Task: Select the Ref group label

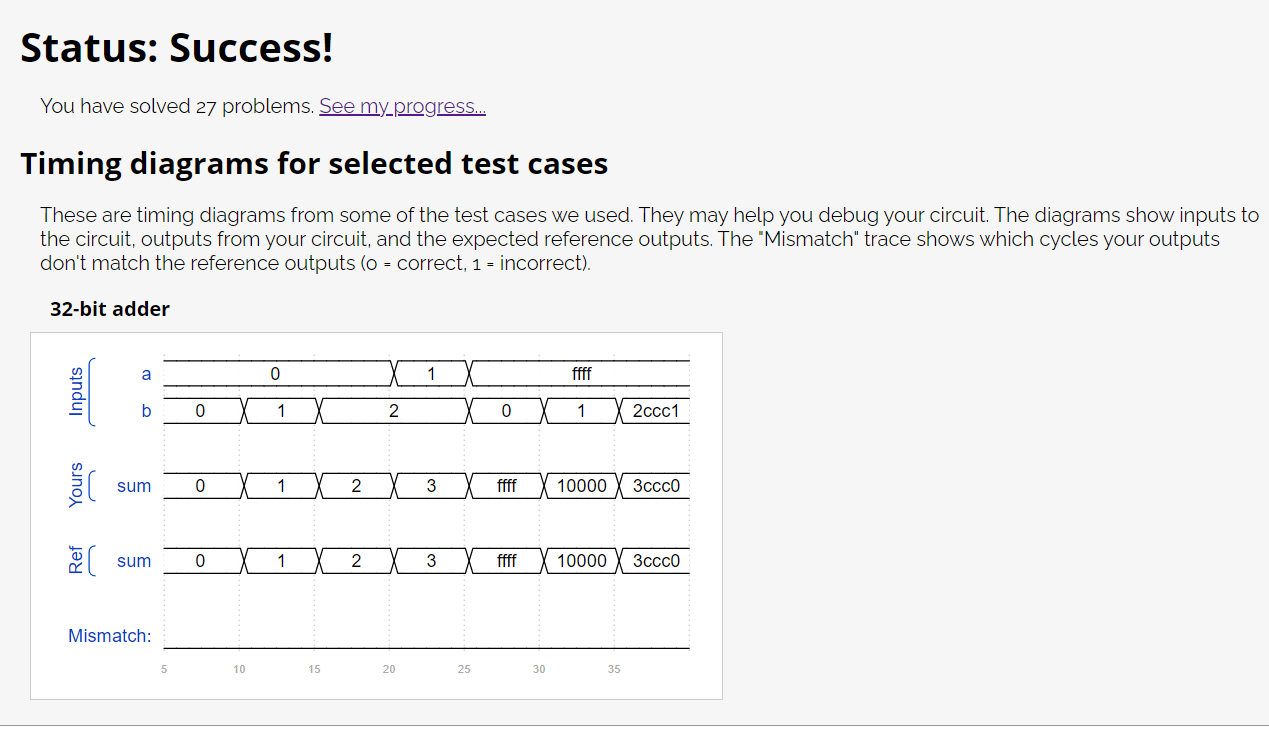Action: [76, 561]
